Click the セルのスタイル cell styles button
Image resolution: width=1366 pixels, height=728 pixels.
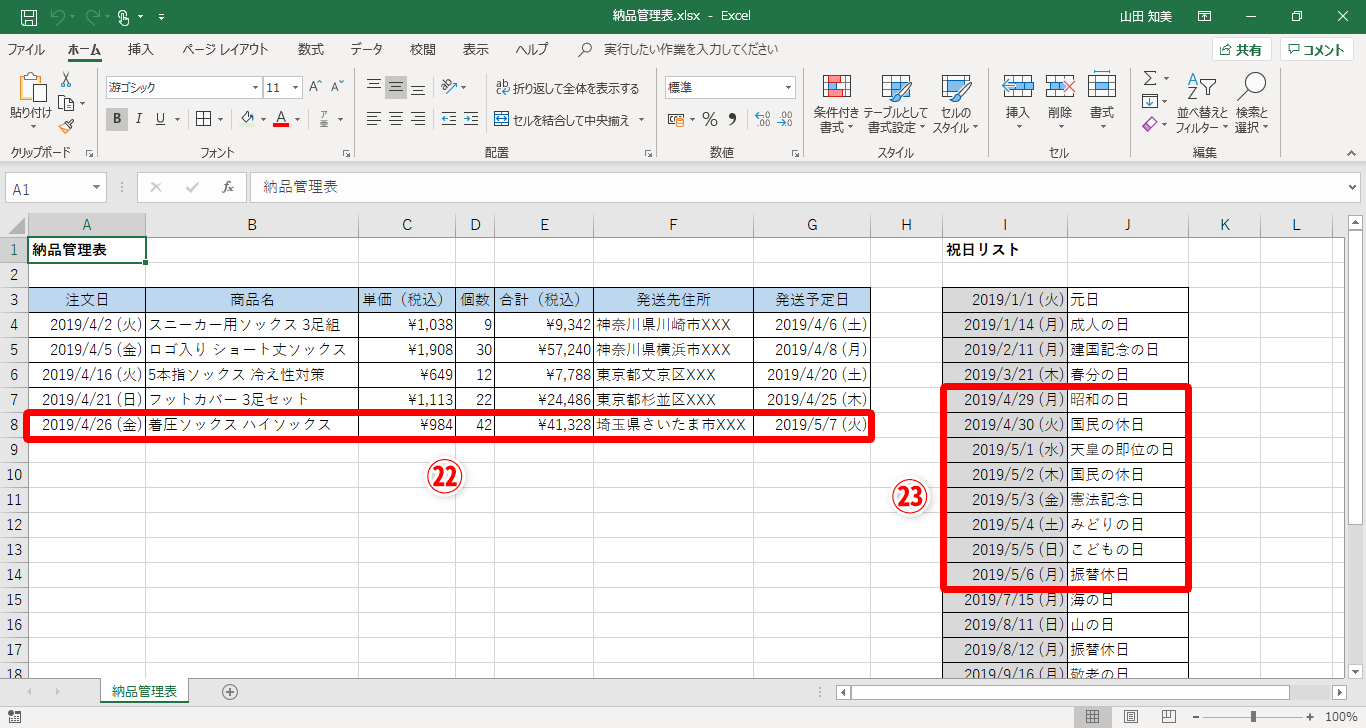click(956, 104)
